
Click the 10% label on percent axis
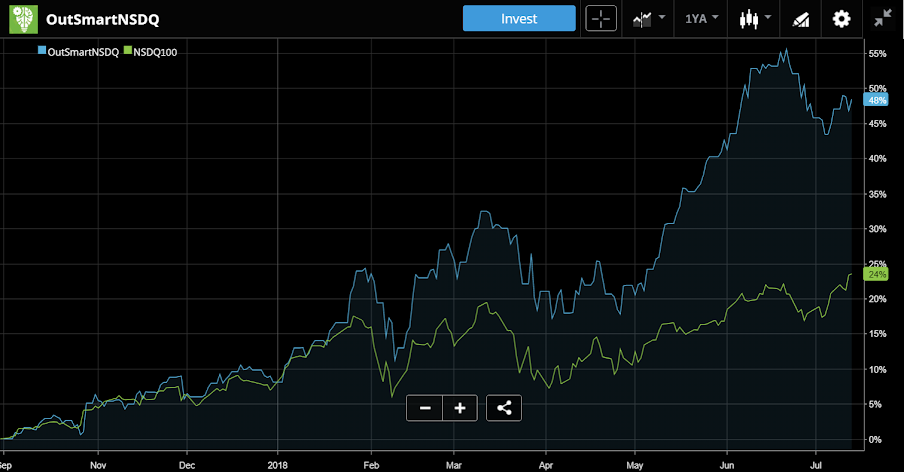click(877, 369)
